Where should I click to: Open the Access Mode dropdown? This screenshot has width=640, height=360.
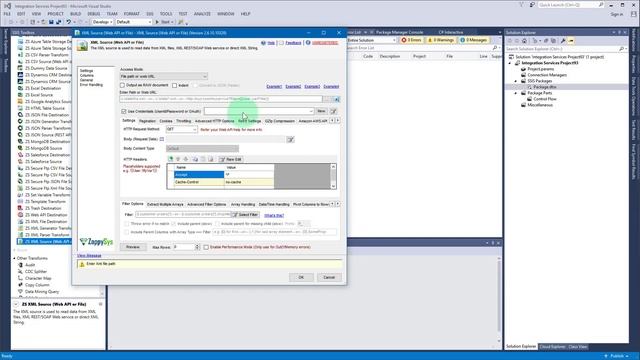coord(164,76)
